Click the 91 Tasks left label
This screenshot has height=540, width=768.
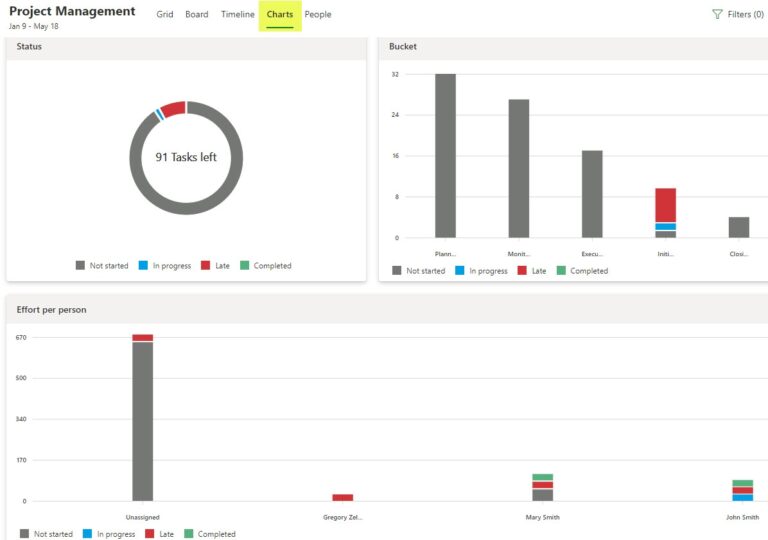[186, 157]
